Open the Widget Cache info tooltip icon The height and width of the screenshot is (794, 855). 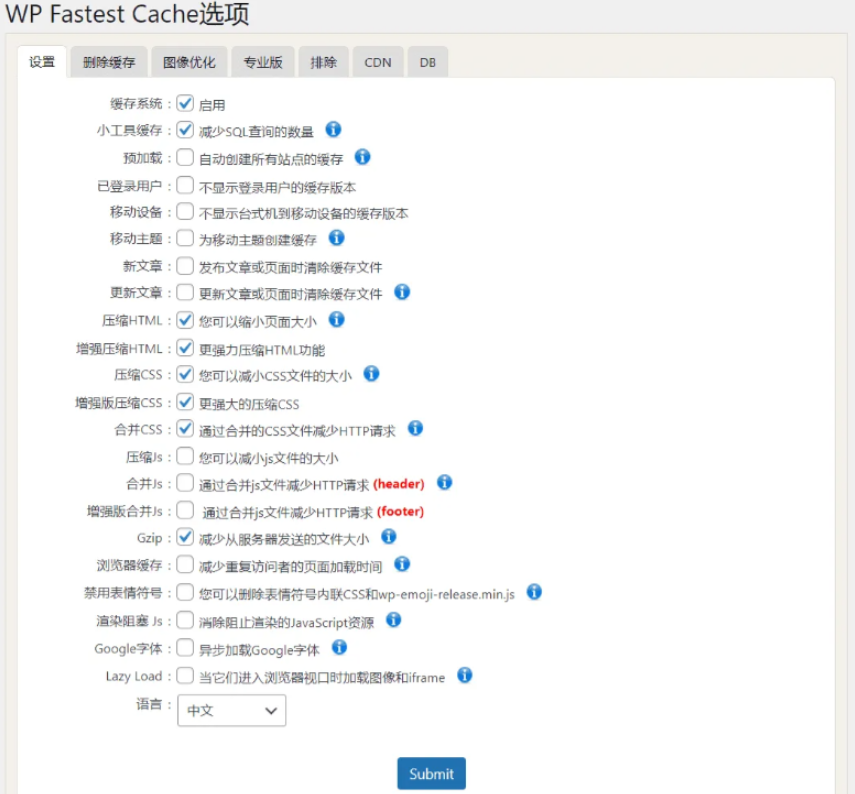[333, 131]
